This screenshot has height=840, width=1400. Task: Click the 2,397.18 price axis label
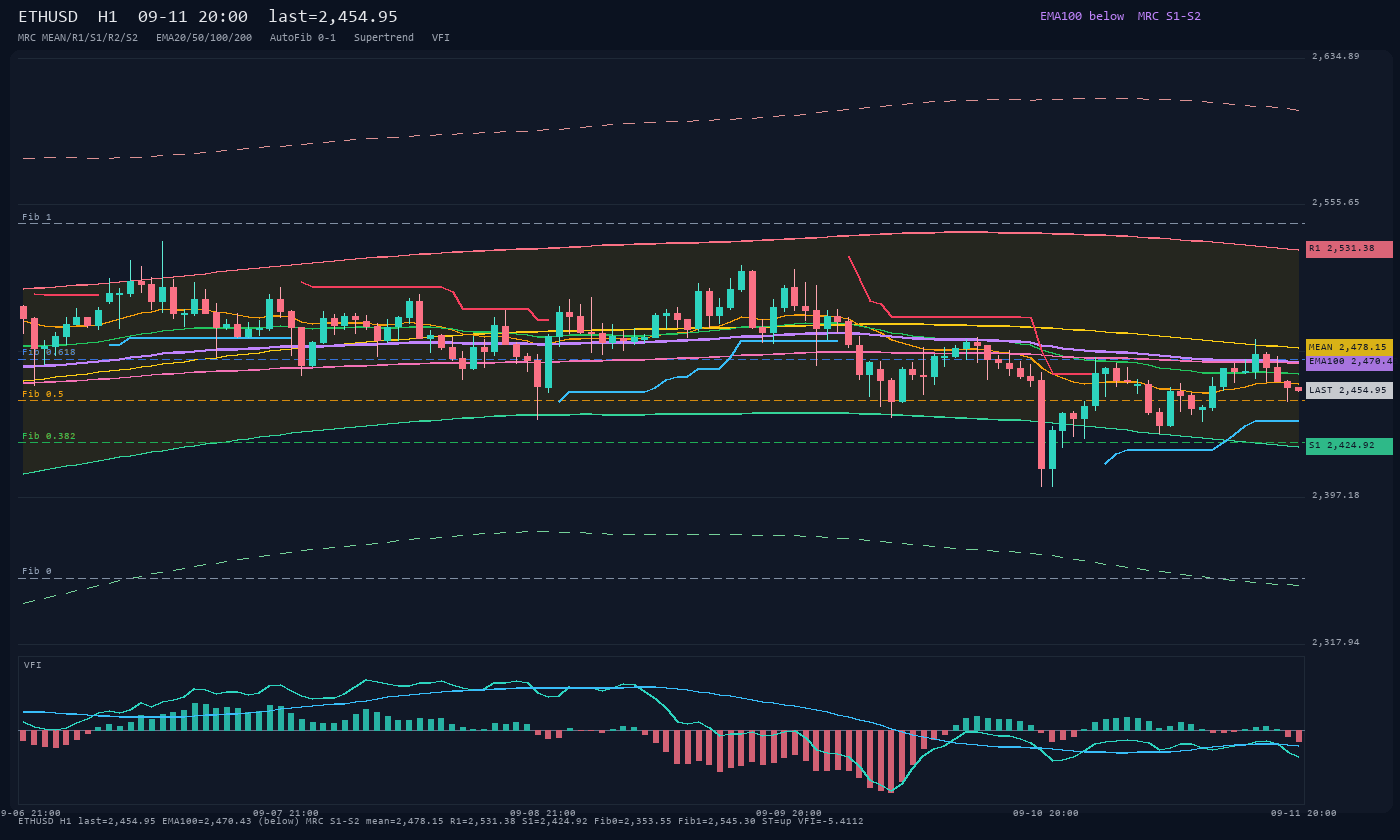pos(1336,495)
